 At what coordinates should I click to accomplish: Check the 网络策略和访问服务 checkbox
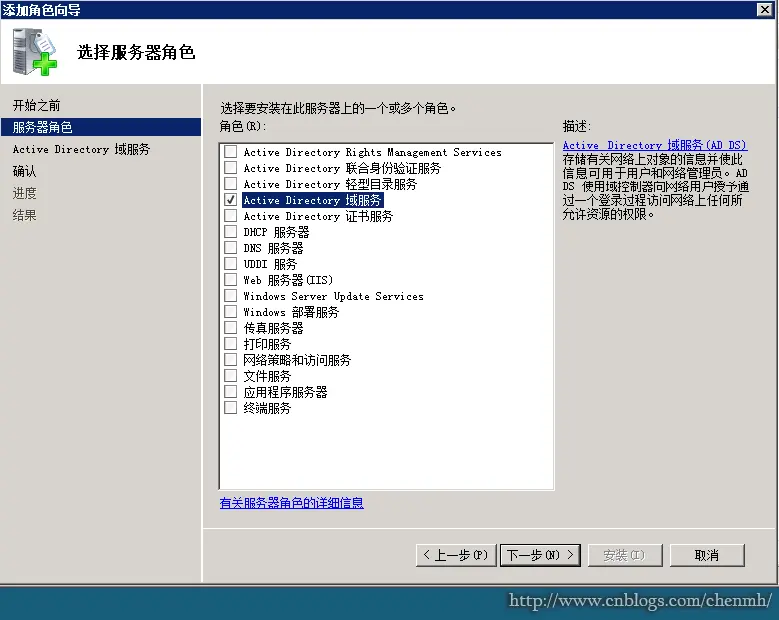pyautogui.click(x=231, y=360)
